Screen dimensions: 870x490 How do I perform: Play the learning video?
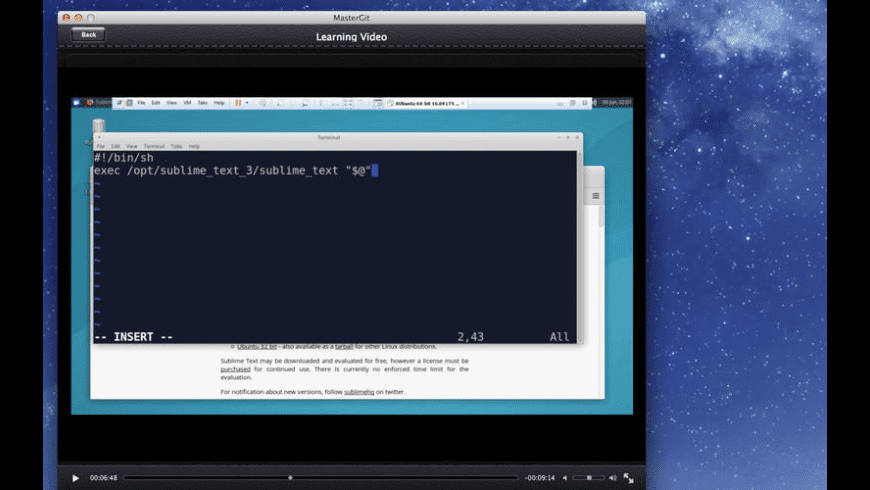click(x=75, y=478)
